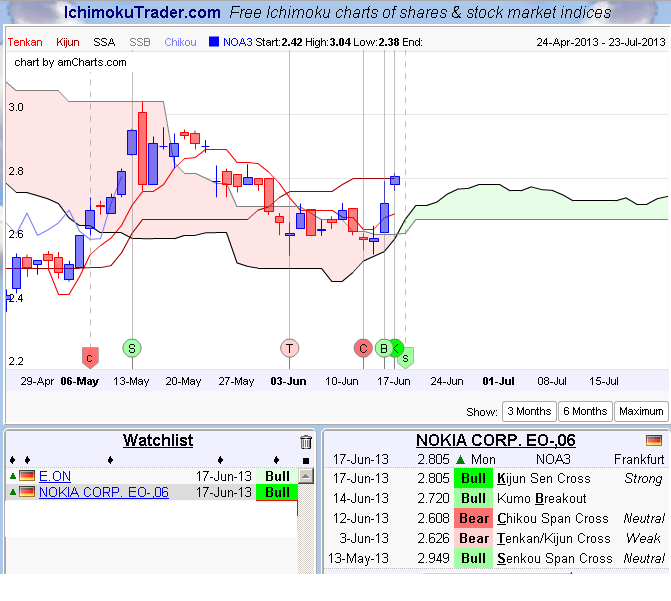This screenshot has height=601, width=671.
Task: Click the red 'c' pentagon marker near 06-May
Action: pyautogui.click(x=90, y=358)
